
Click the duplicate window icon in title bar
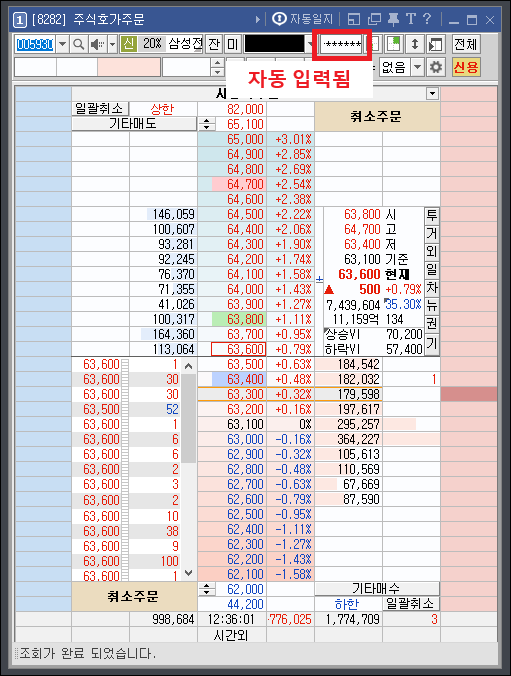click(x=374, y=19)
